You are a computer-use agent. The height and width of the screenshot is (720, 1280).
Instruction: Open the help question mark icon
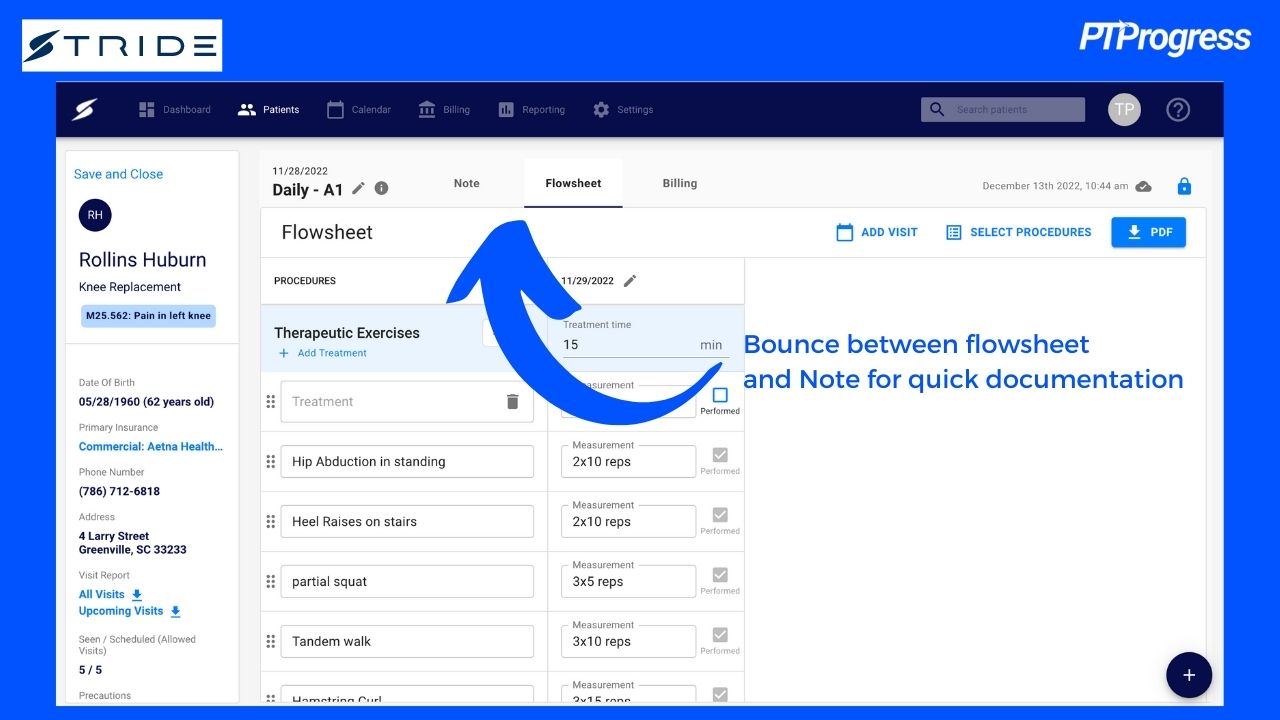(1178, 110)
